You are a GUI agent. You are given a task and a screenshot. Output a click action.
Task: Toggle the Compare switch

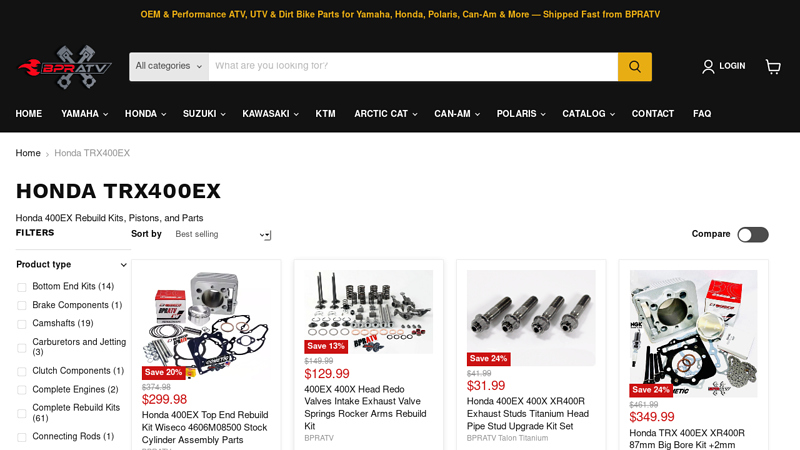tap(753, 234)
